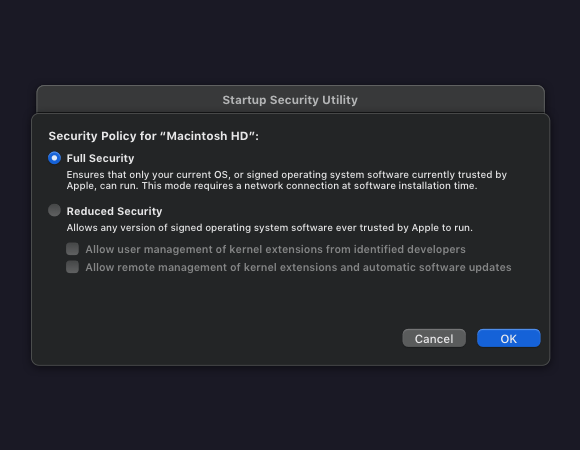This screenshot has height=450, width=580.
Task: Select the Full Security radio button
Action: click(54, 158)
